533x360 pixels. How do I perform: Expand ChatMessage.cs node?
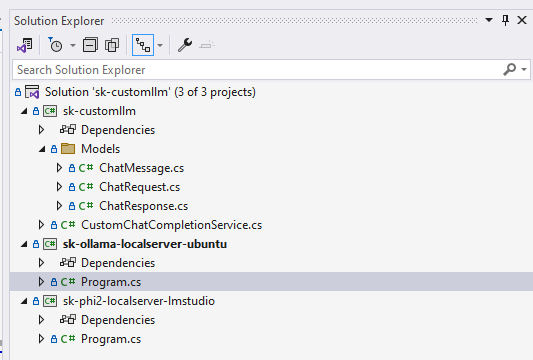click(59, 168)
